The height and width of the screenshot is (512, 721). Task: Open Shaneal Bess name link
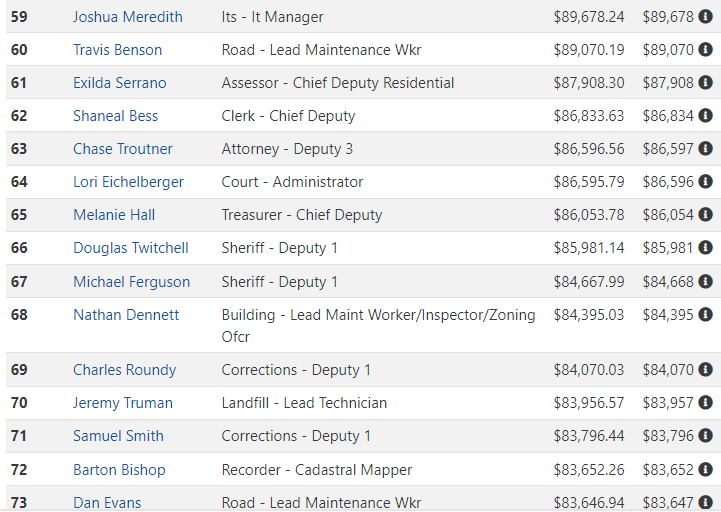tap(115, 116)
